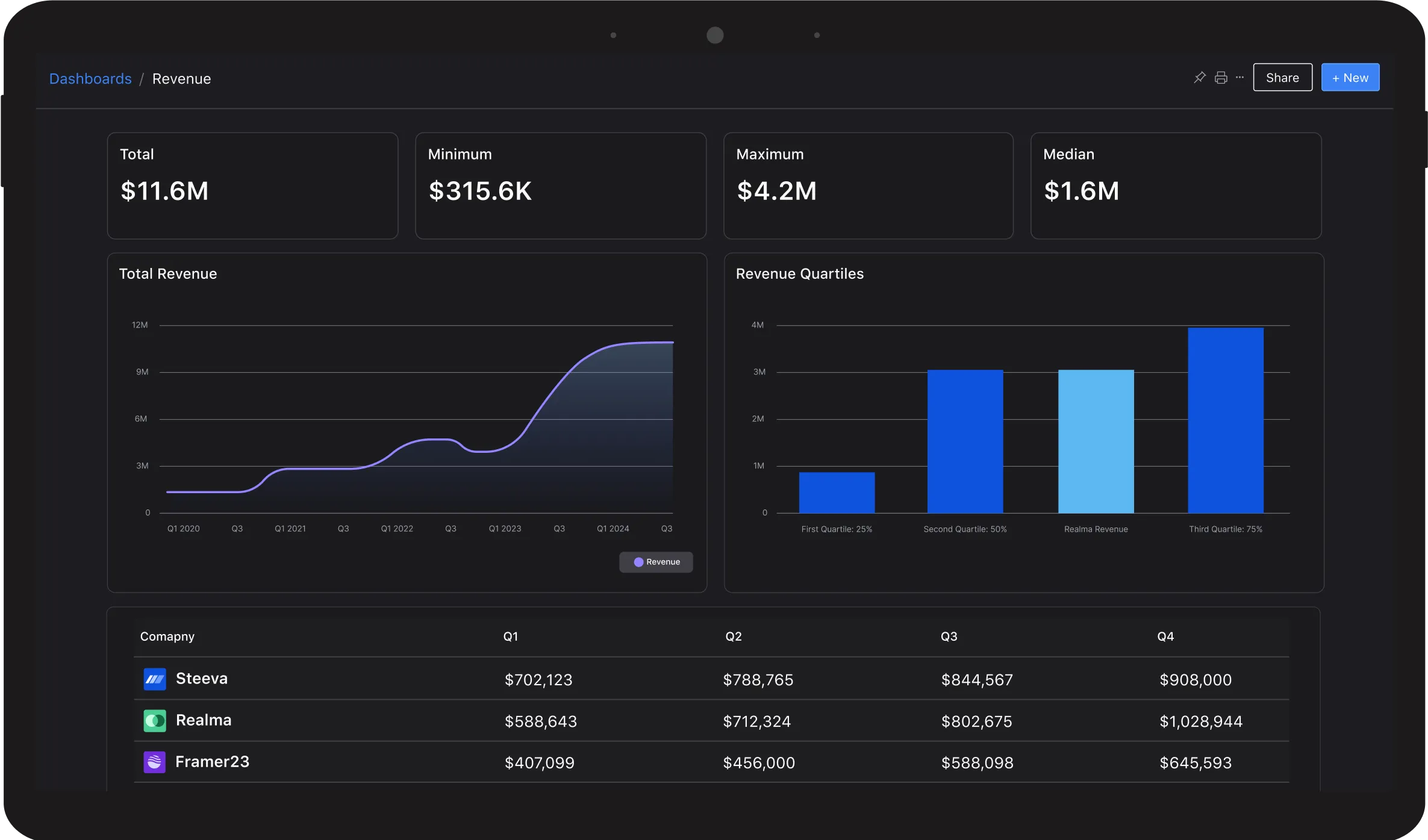The image size is (1428, 840).
Task: Click the print icon
Action: pos(1221,78)
